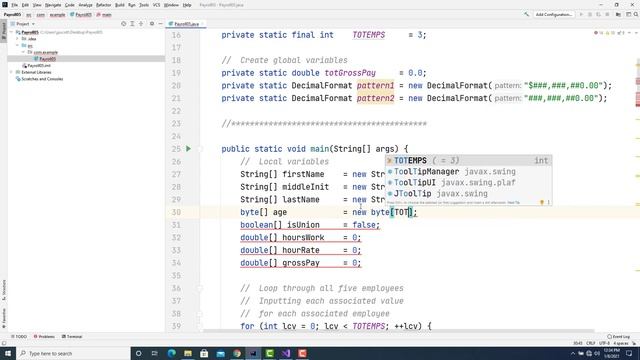
Task: Click the Search Everywhere magnifier icon
Action: [x=636, y=14]
